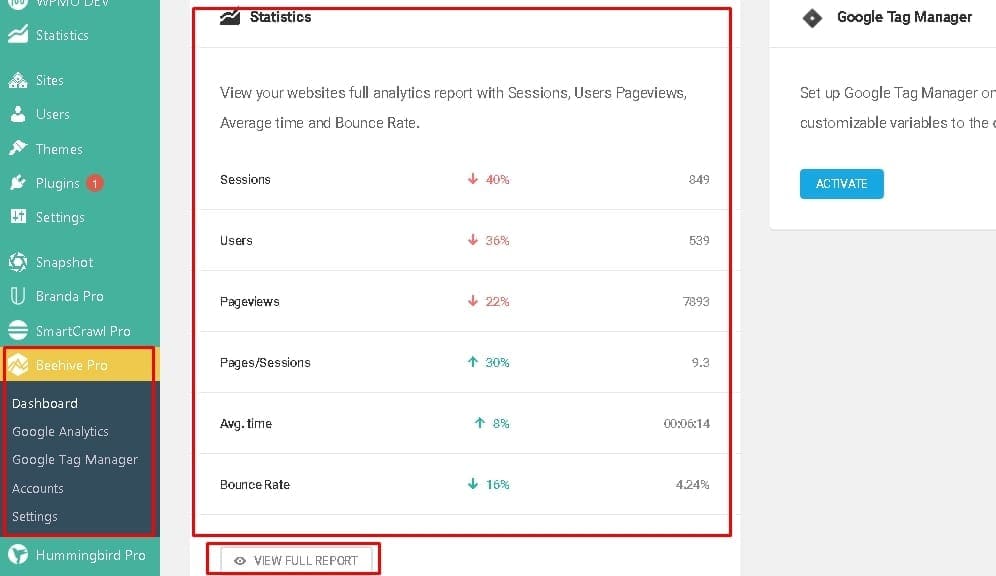996x576 pixels.
Task: Open Accounts under Beehive Pro
Action: pyautogui.click(x=37, y=488)
